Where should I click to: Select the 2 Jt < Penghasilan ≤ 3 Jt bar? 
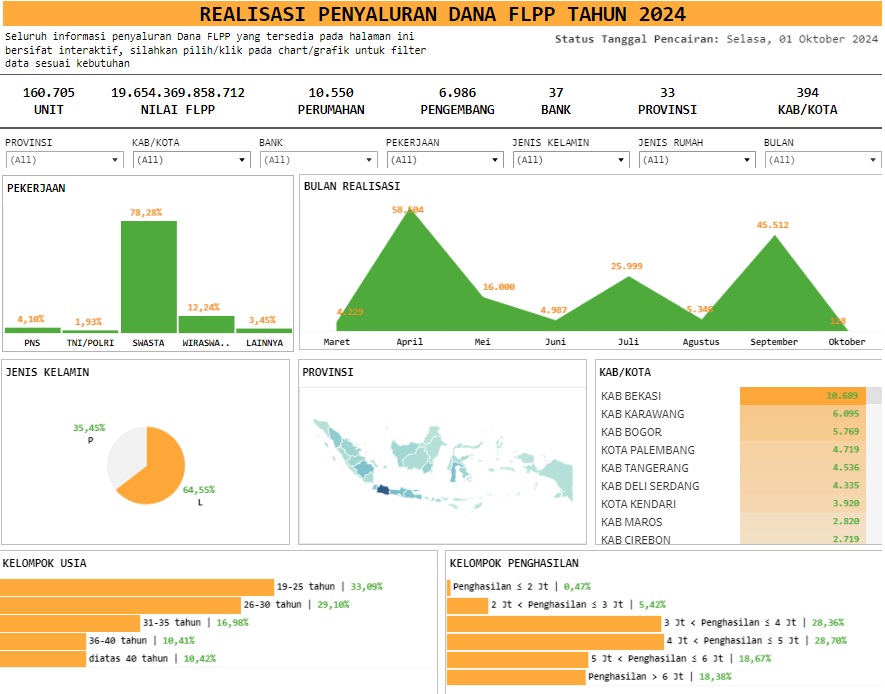(467, 605)
